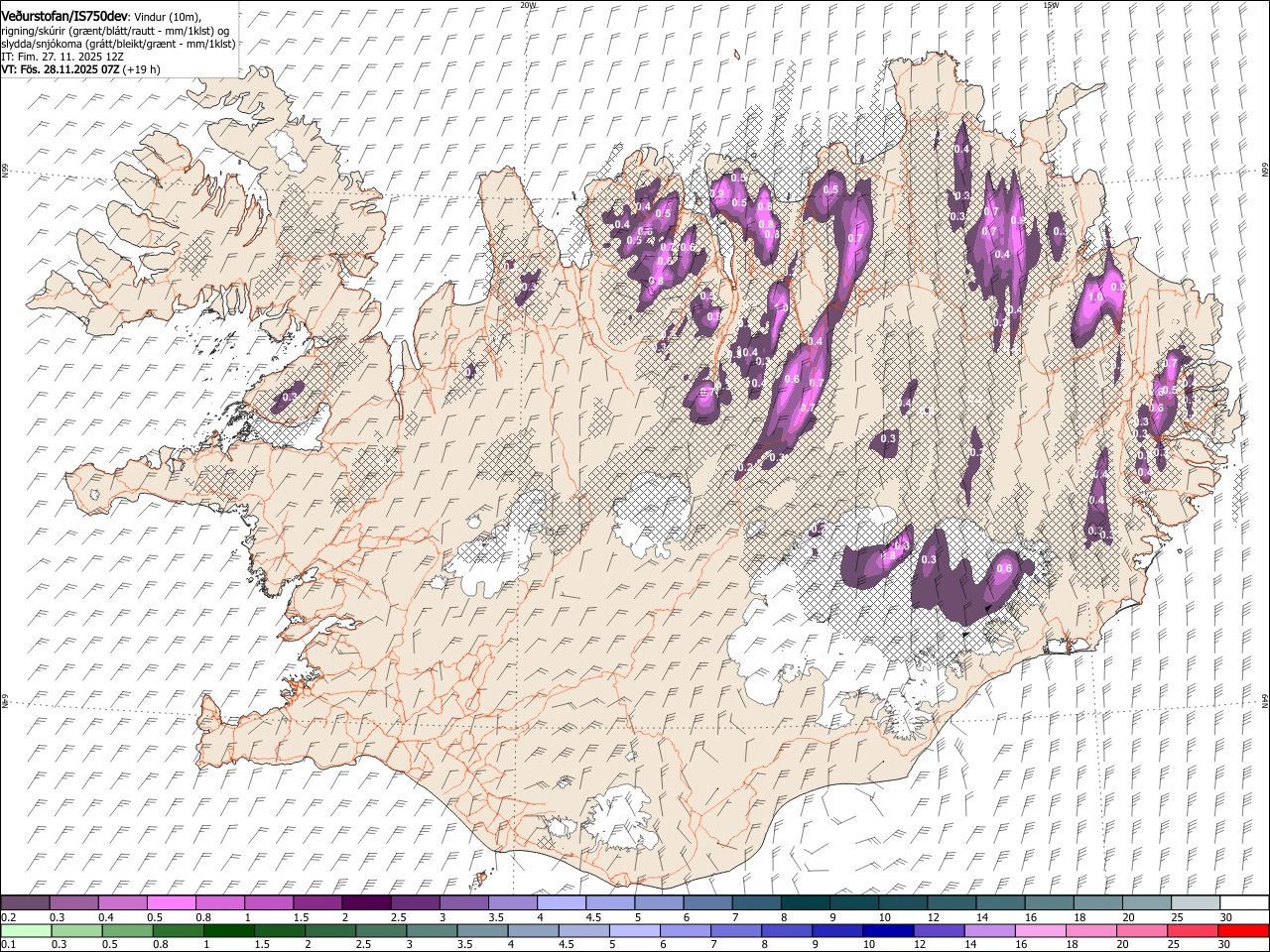This screenshot has height=952, width=1270.
Task: Click the dark purple 2–2.5 upper legend swatch
Action: [366, 903]
